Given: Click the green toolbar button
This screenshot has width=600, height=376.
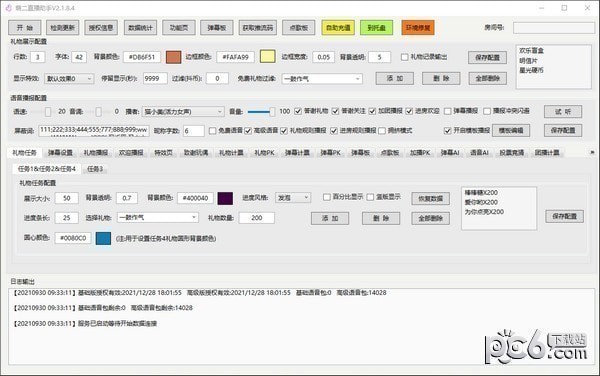Looking at the screenshot, I should tap(377, 28).
